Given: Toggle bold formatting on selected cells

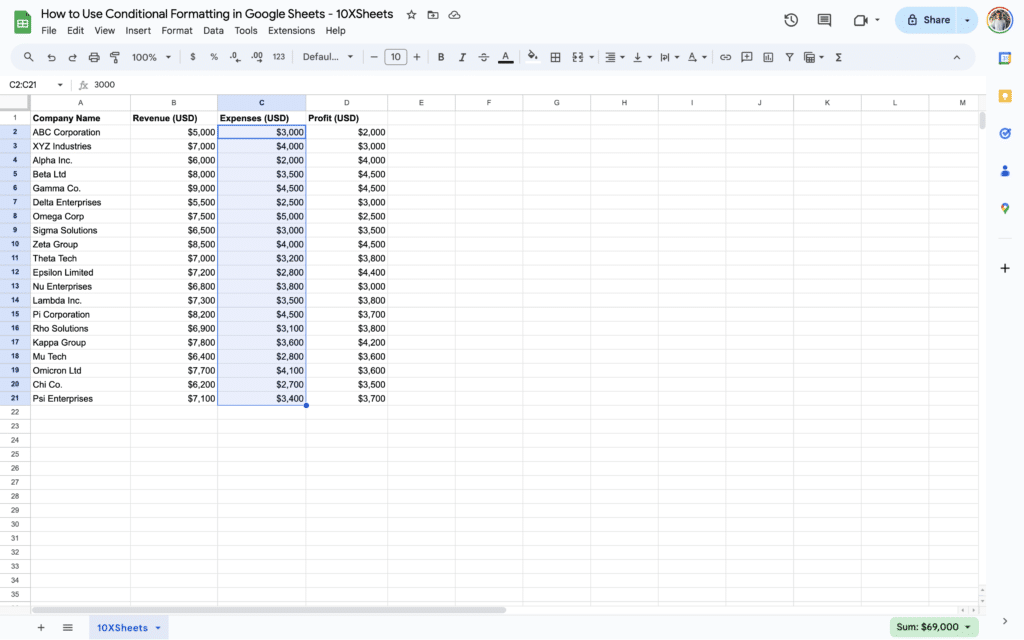Looking at the screenshot, I should (440, 57).
